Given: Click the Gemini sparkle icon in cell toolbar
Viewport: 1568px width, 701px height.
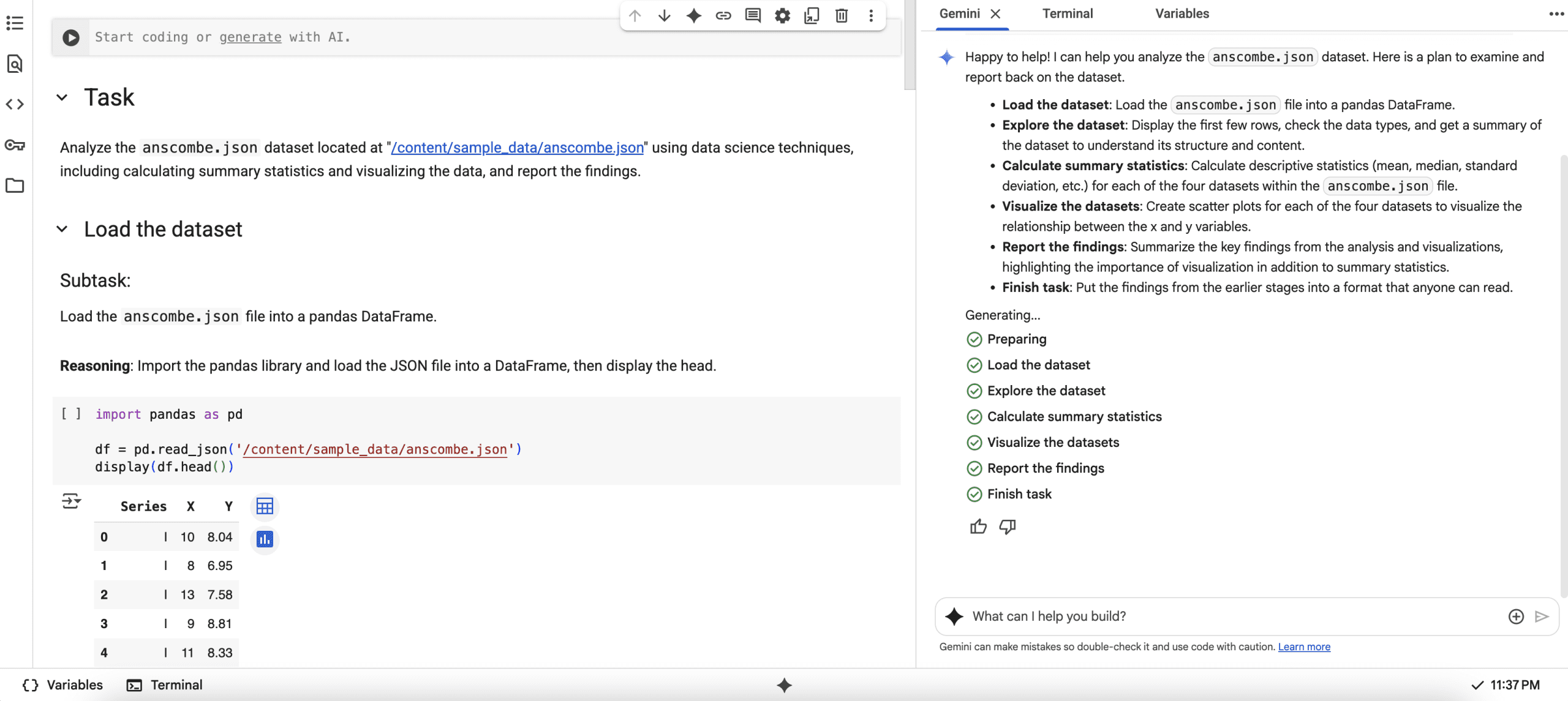Looking at the screenshot, I should [693, 15].
